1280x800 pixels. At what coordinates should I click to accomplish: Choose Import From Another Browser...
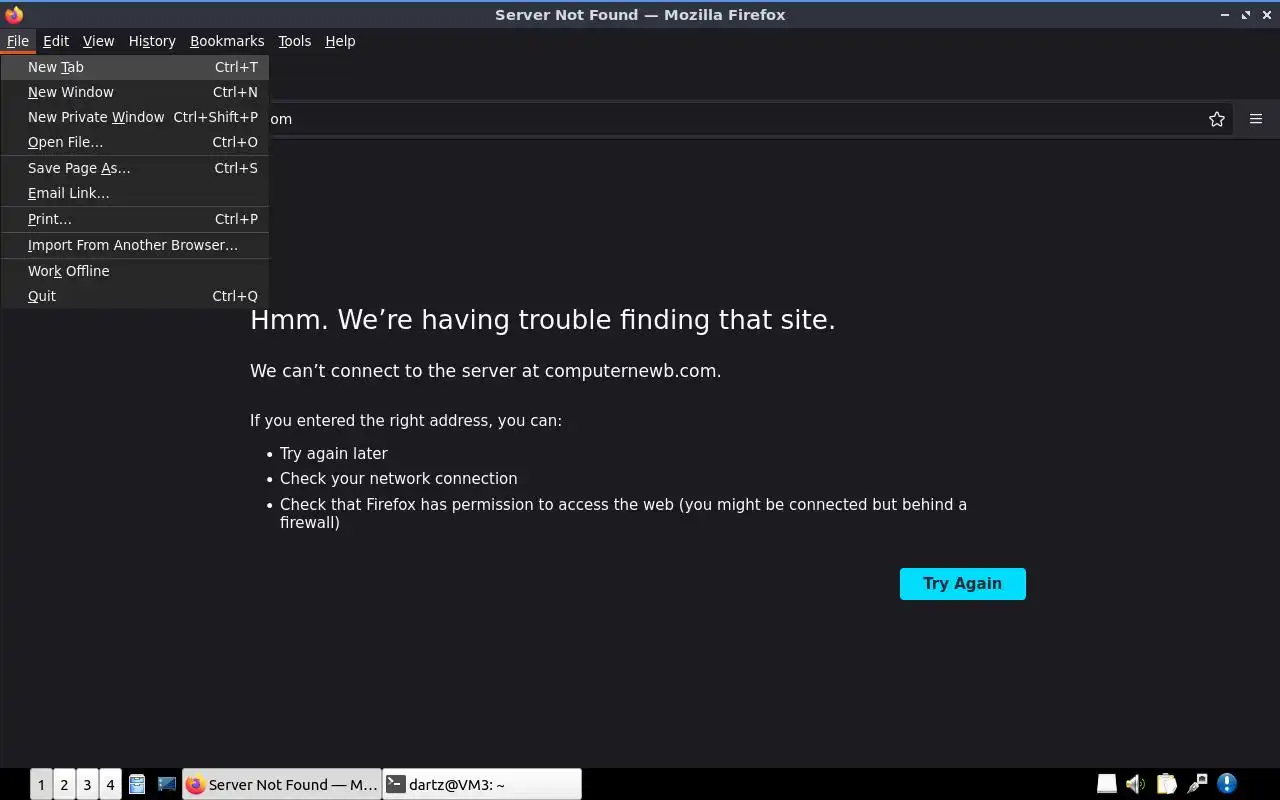pyautogui.click(x=135, y=245)
